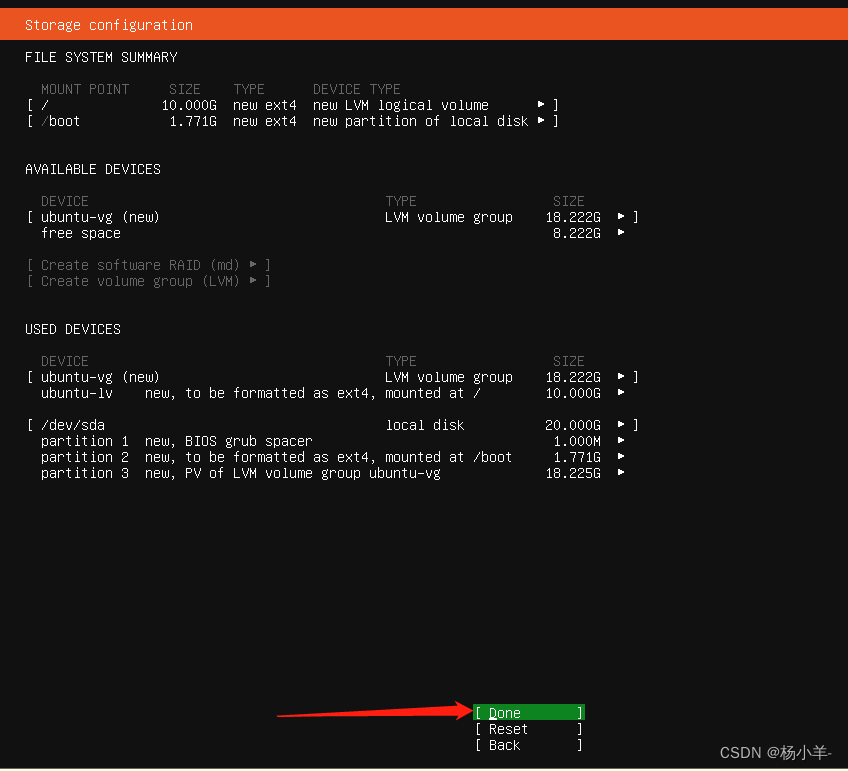
Task: Expand arrow of partition 2 1.771G
Action: coord(621,456)
